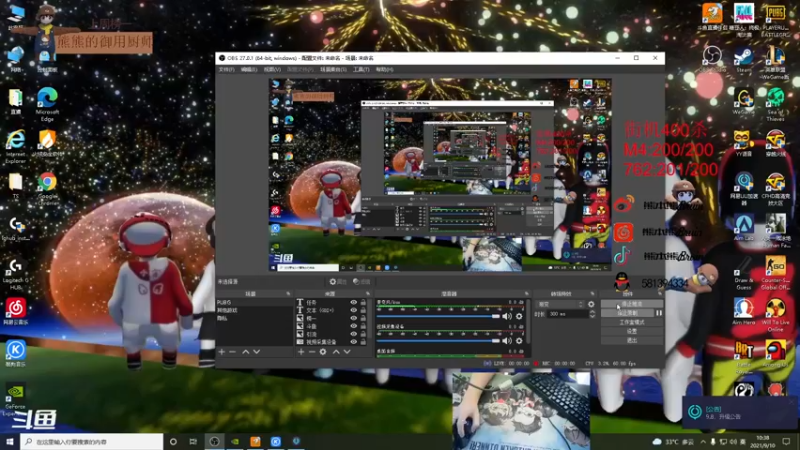
Task: Click the 退出 exit button in OBS
Action: (x=632, y=340)
